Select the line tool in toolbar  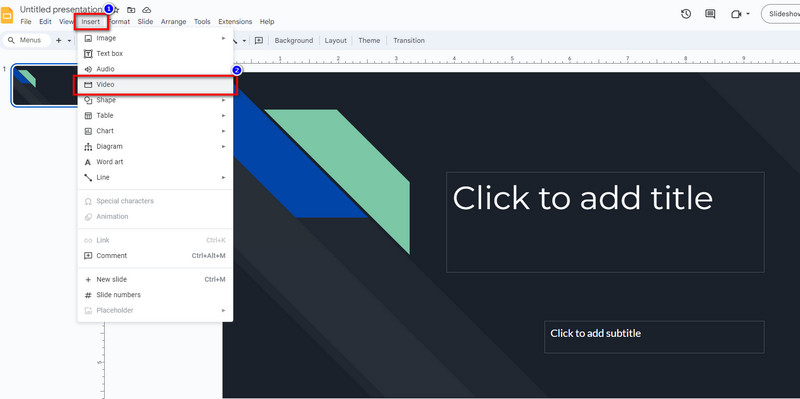pyautogui.click(x=235, y=40)
